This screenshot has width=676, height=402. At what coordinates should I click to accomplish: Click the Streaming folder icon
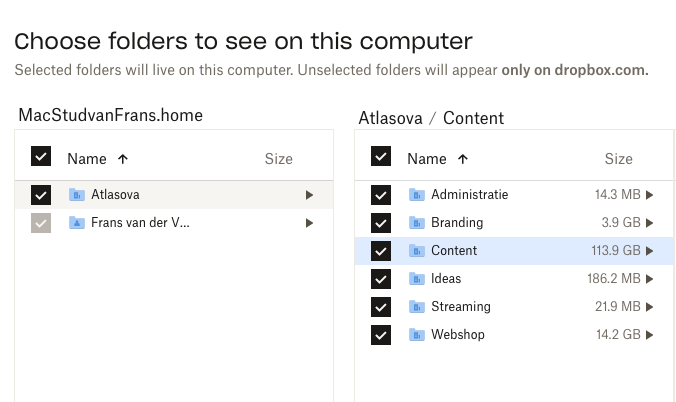[x=417, y=307]
